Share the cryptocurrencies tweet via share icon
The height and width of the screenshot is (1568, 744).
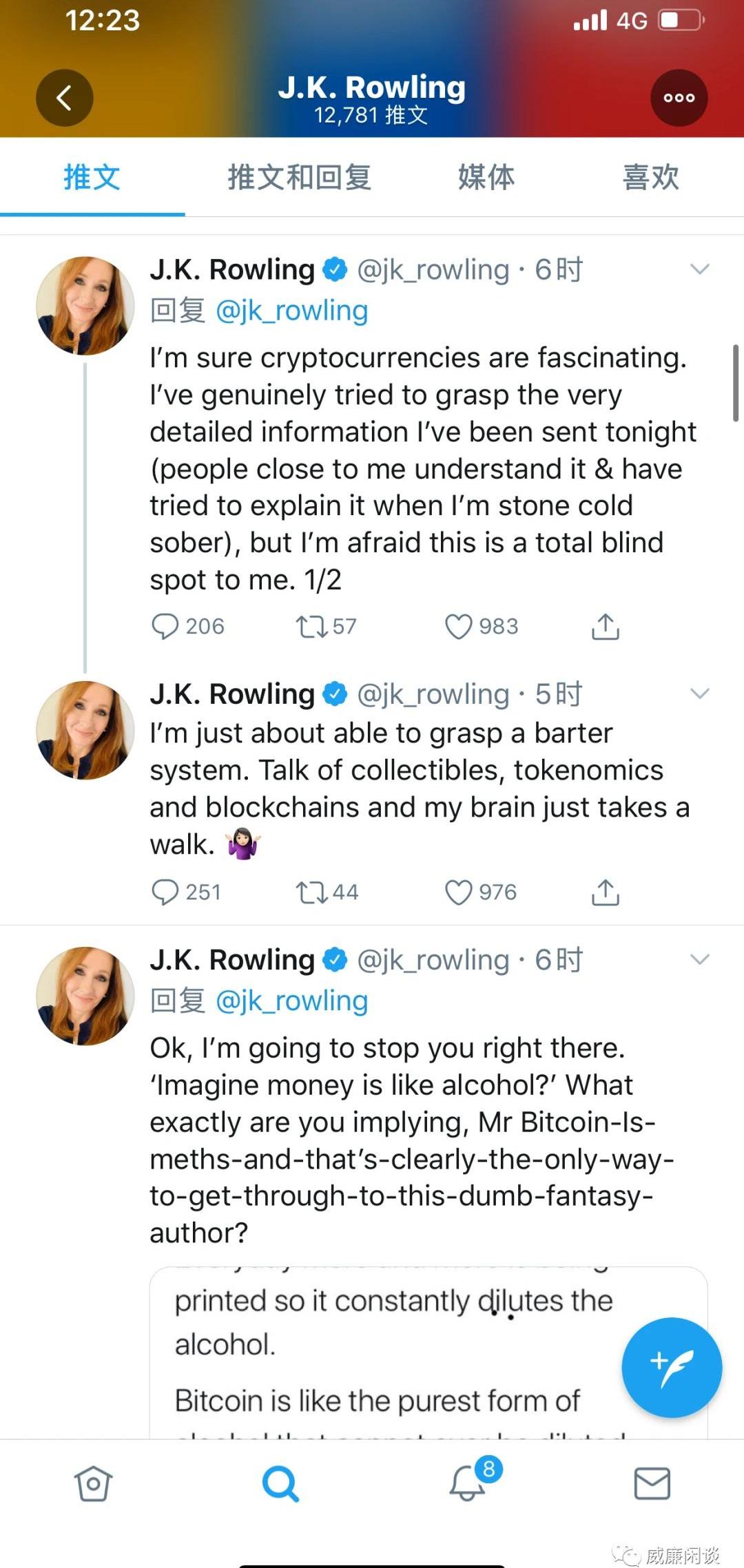605,627
